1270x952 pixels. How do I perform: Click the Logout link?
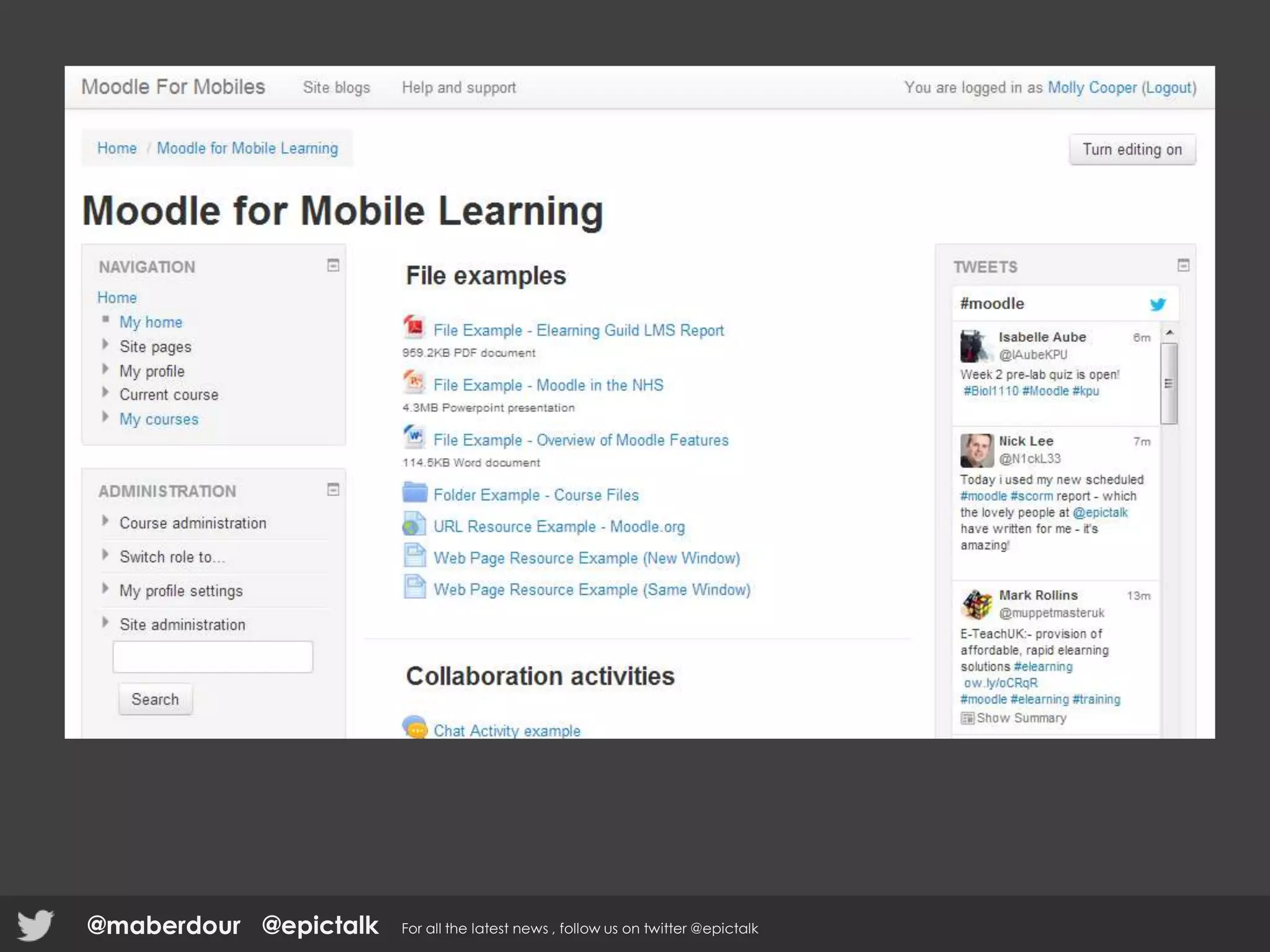pyautogui.click(x=1168, y=87)
